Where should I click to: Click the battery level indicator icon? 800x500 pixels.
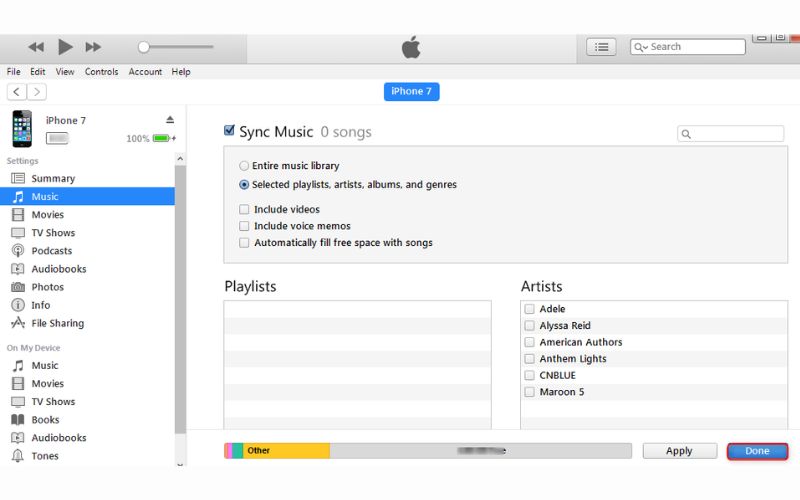coord(161,138)
